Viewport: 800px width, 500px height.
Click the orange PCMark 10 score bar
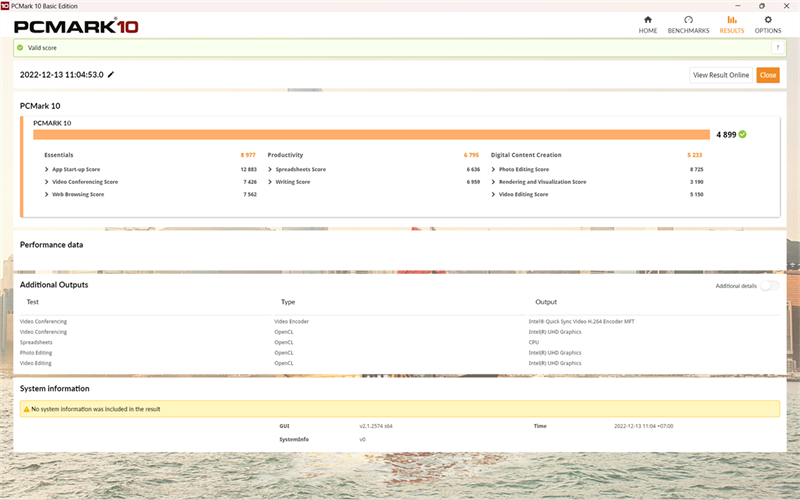[x=371, y=134]
